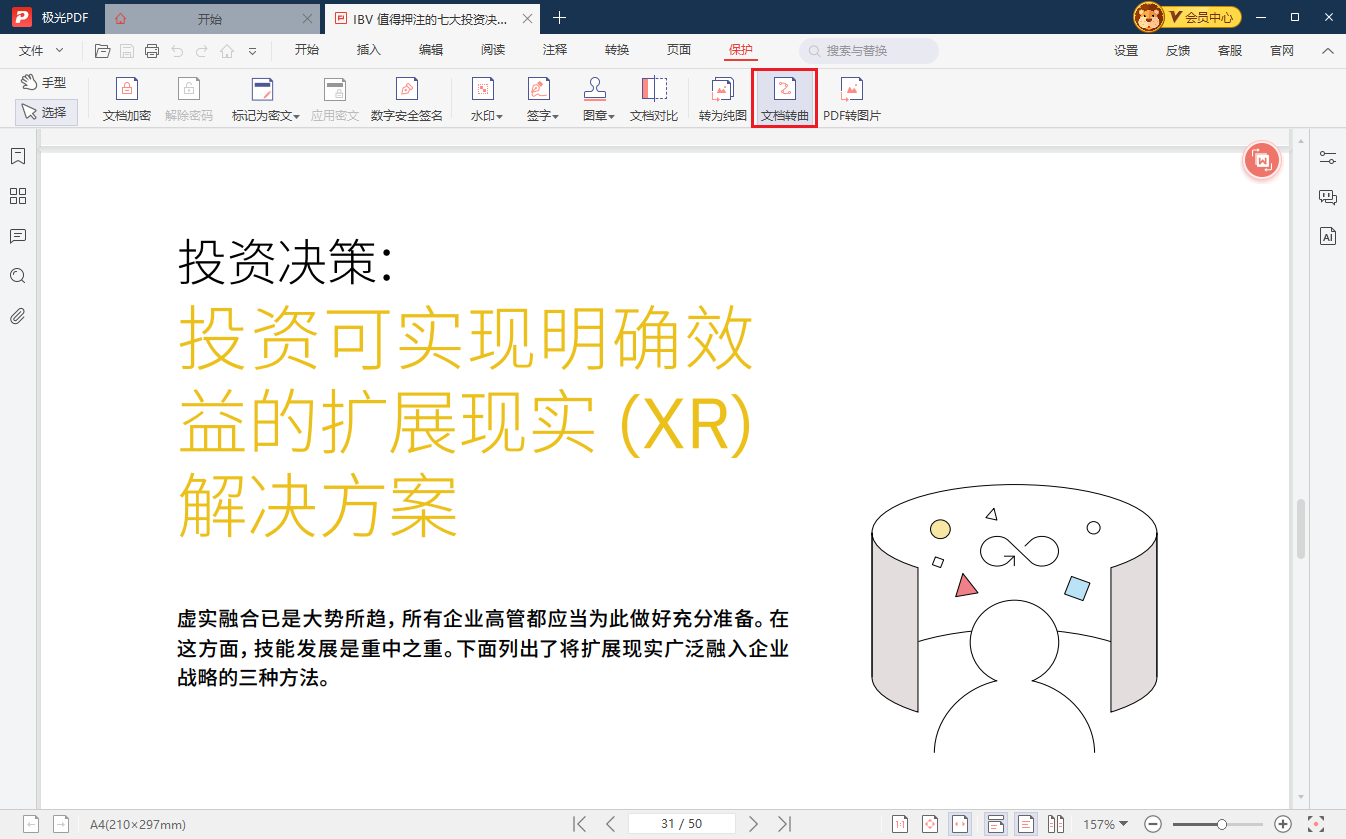Switch to 手型 hand tool mode
Viewport: 1346px width, 839px height.
44,83
